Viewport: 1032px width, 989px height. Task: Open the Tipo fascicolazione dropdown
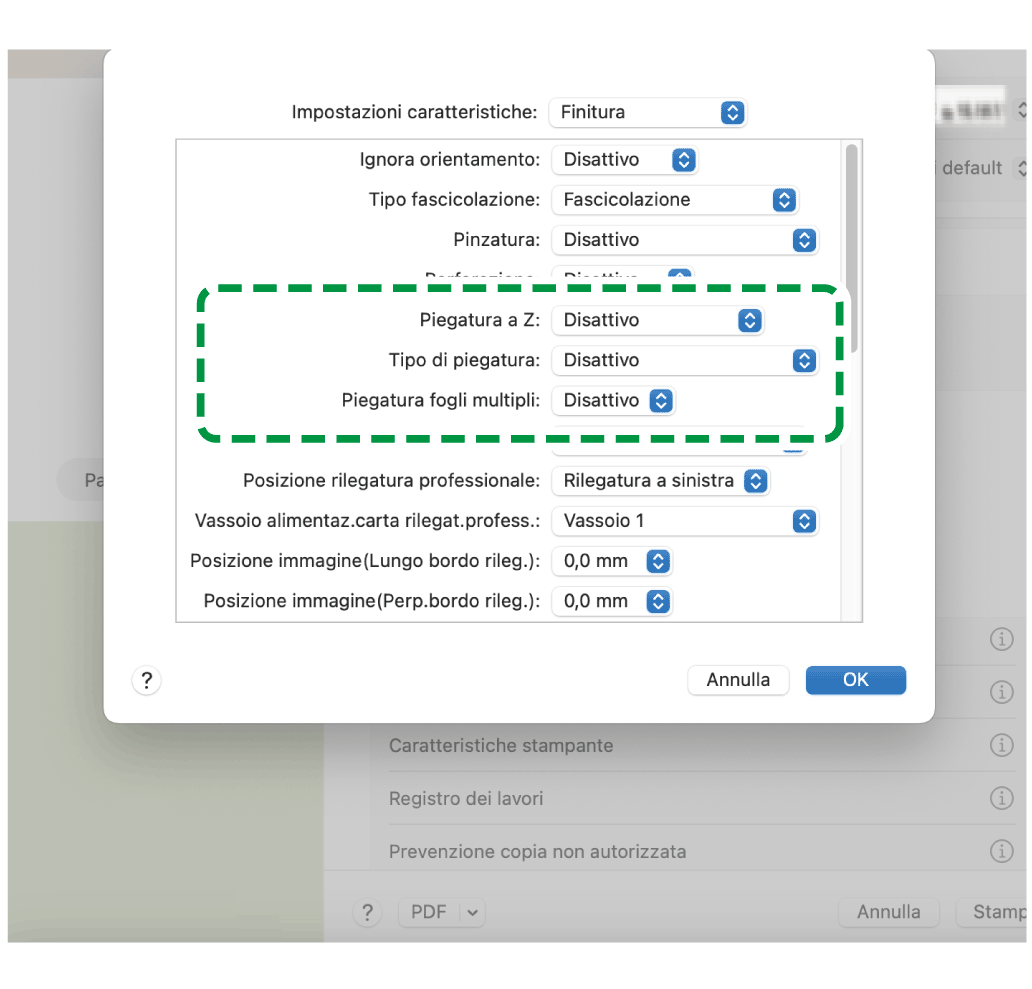click(x=675, y=200)
